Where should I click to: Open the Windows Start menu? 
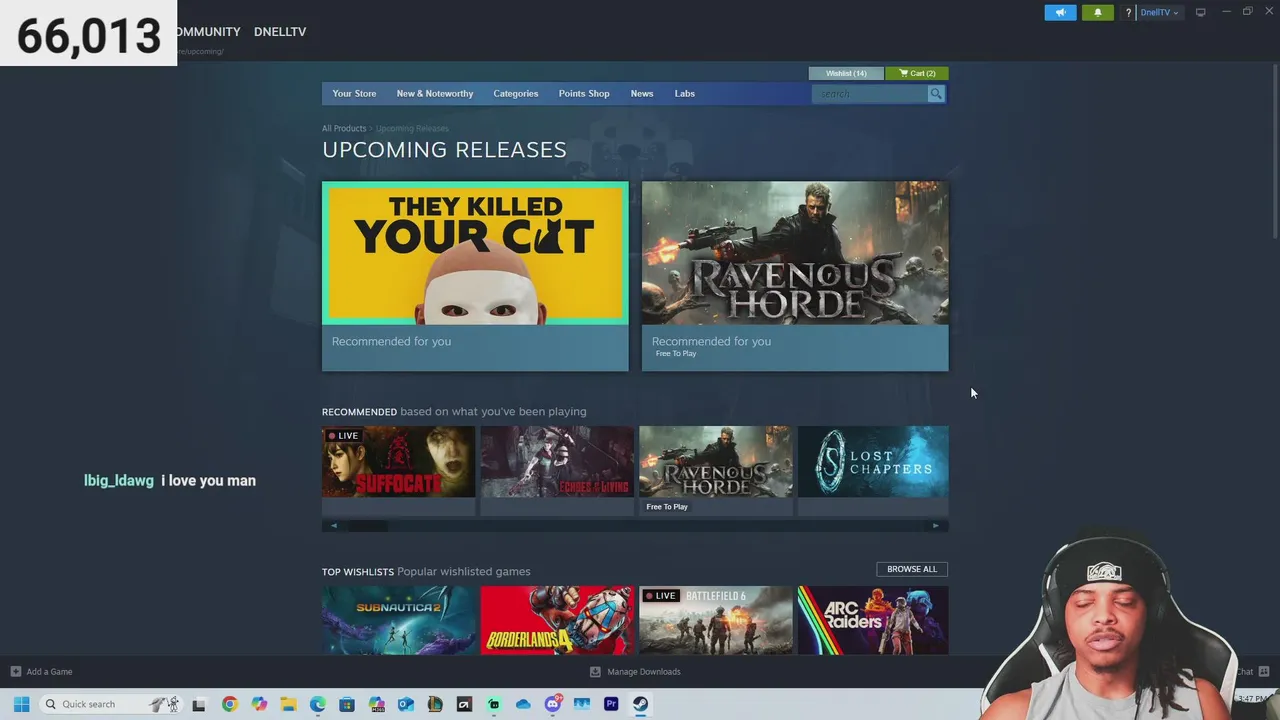21,704
